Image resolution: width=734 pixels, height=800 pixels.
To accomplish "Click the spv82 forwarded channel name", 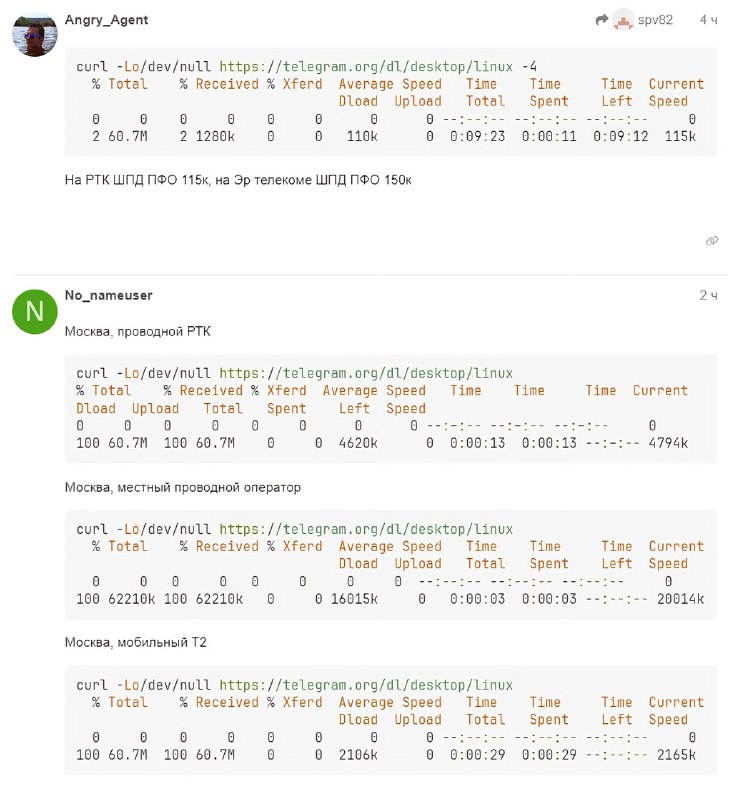I will (656, 18).
